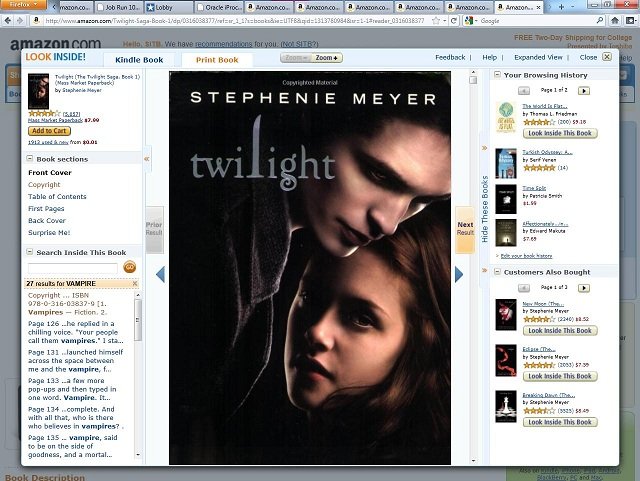Click Time Split cover thumbnail
This screenshot has width=640, height=481.
tap(506, 199)
